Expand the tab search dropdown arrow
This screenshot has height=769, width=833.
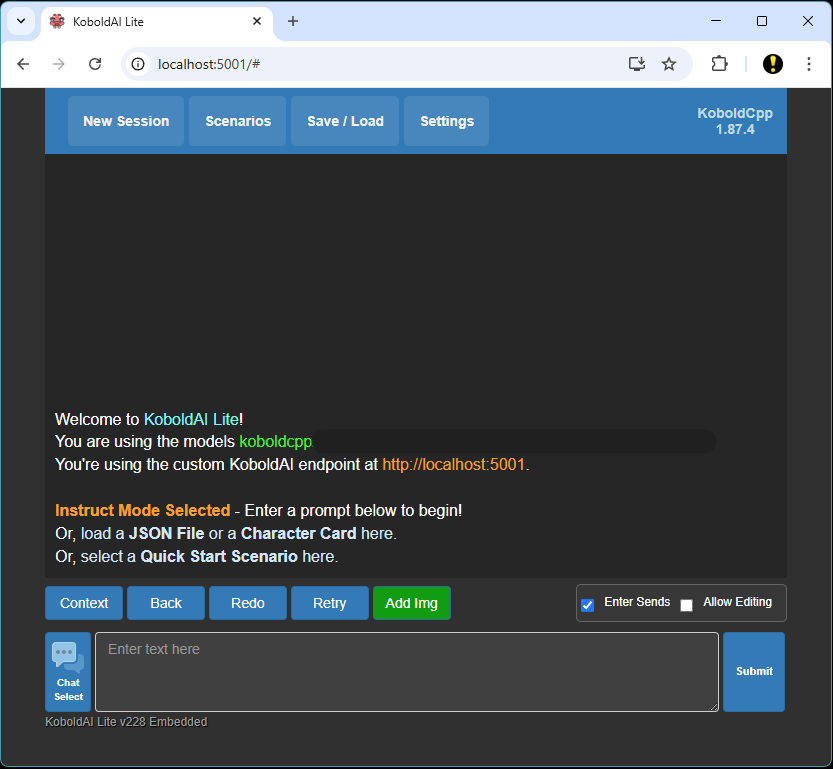coord(20,21)
